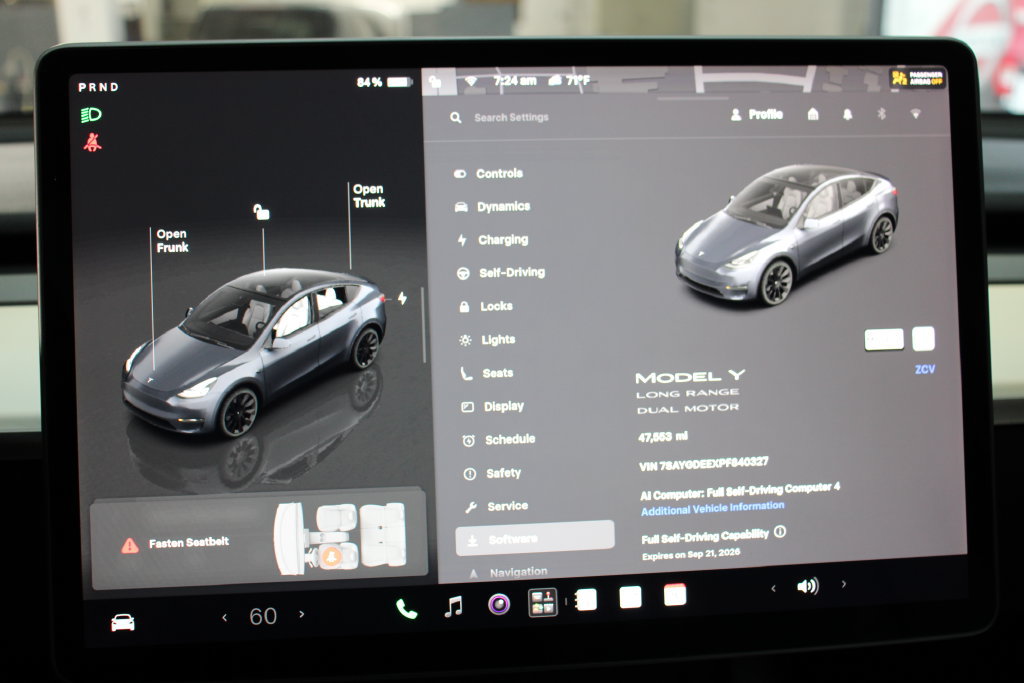
Task: Open Wi-Fi settings icon in settings header
Action: point(916,114)
